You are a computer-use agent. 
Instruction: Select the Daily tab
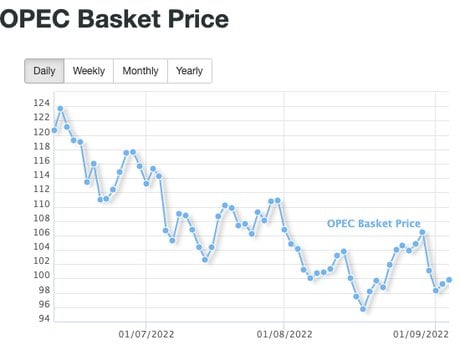(x=44, y=71)
